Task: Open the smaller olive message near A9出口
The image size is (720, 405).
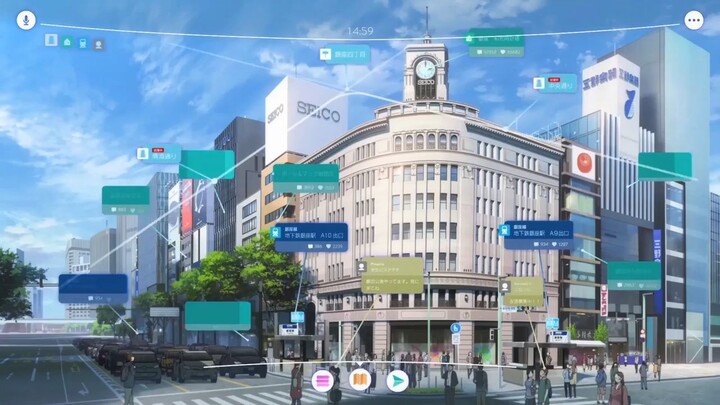Action: pos(523,292)
